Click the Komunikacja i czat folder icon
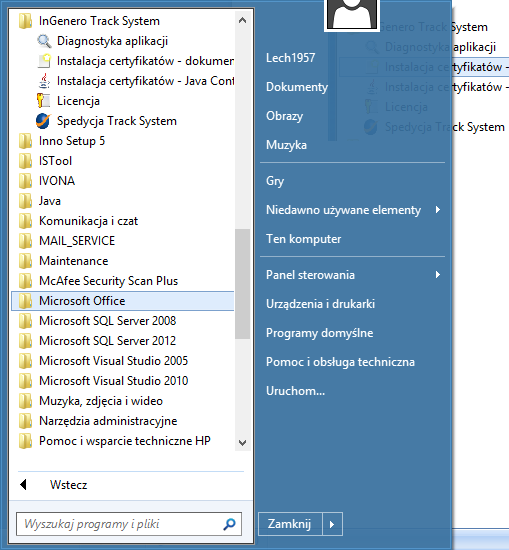Image resolution: width=509 pixels, height=550 pixels. coord(25,221)
